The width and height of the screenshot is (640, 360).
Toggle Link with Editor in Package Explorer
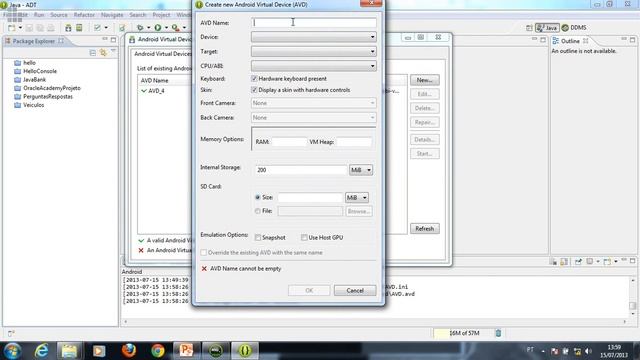[103, 53]
